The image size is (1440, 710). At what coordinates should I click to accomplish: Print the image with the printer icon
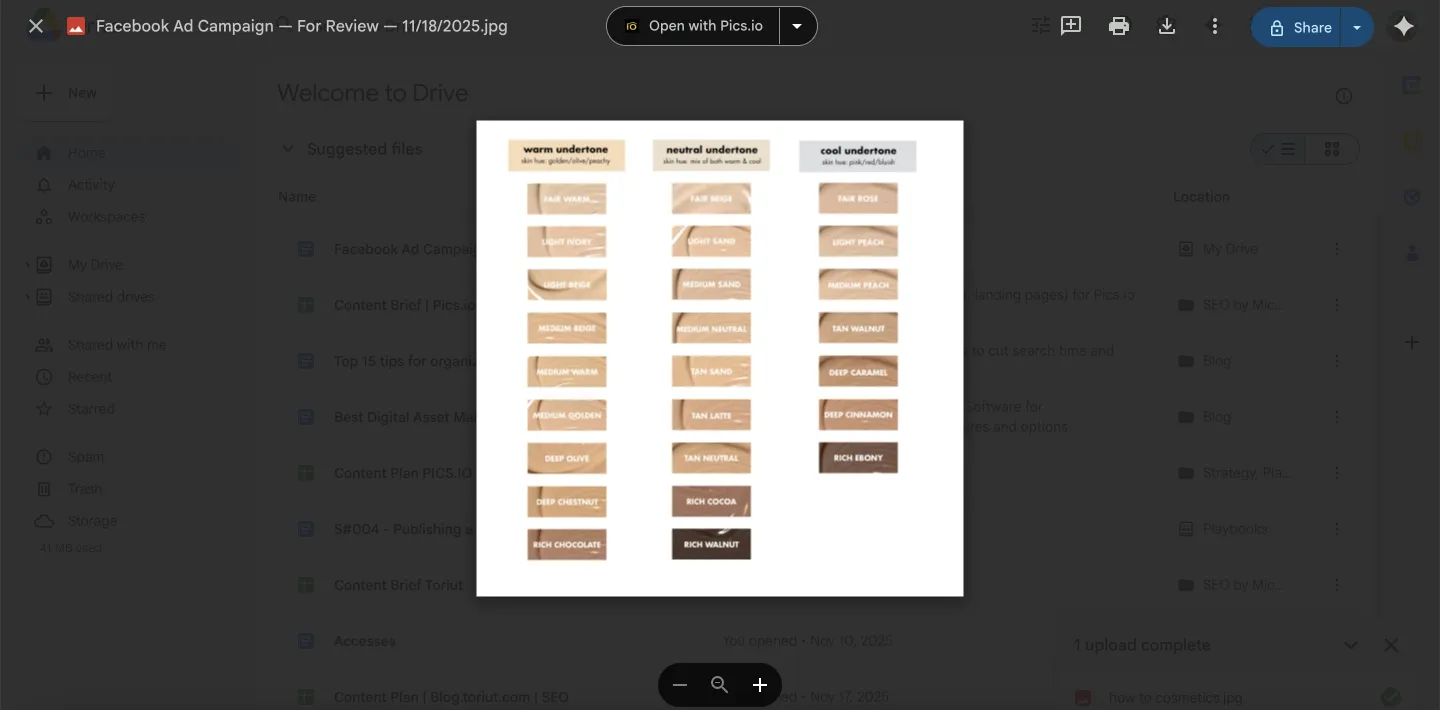point(1119,26)
